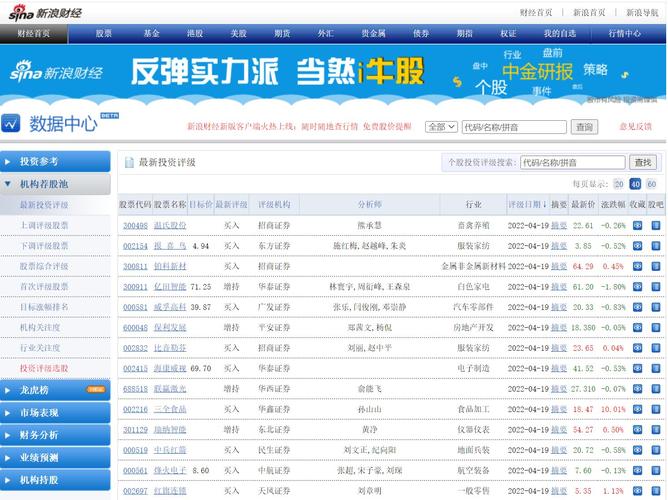The width and height of the screenshot is (668, 500).
Task: Open the 机构关注度 sidebar link
Action: tap(40, 328)
